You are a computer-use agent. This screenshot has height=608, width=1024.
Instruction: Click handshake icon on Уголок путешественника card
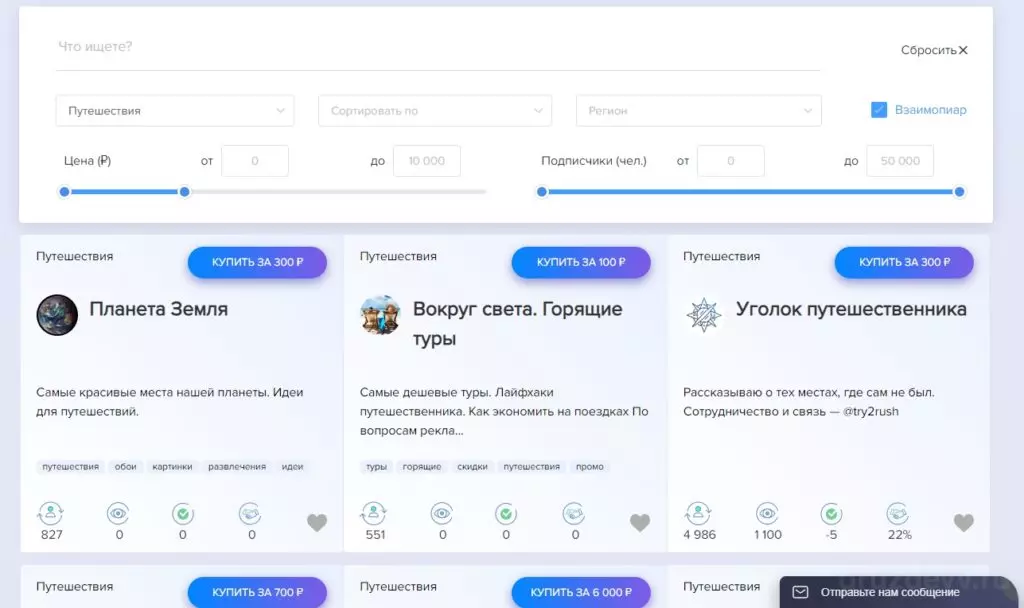click(x=898, y=514)
